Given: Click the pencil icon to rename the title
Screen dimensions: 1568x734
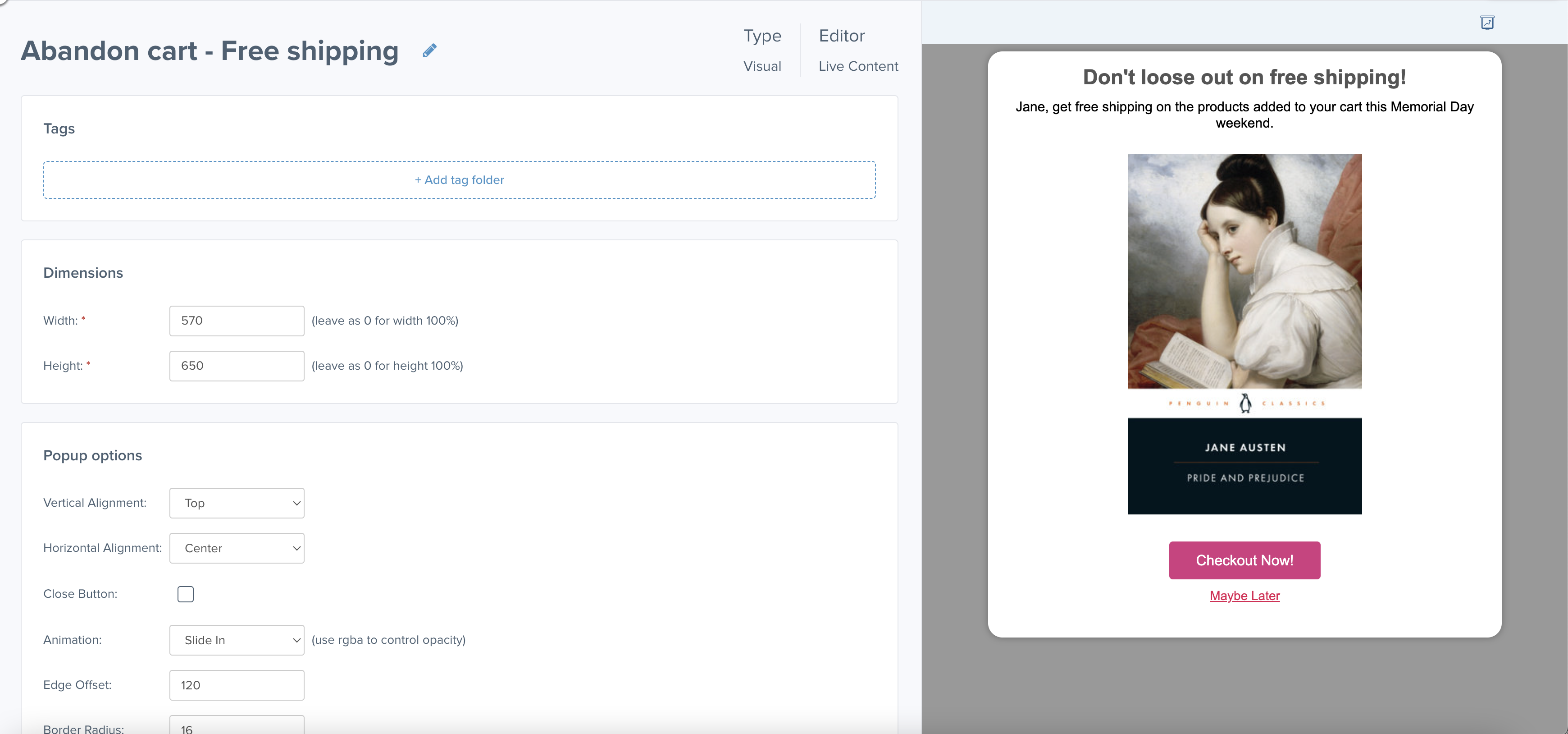Looking at the screenshot, I should tap(430, 50).
